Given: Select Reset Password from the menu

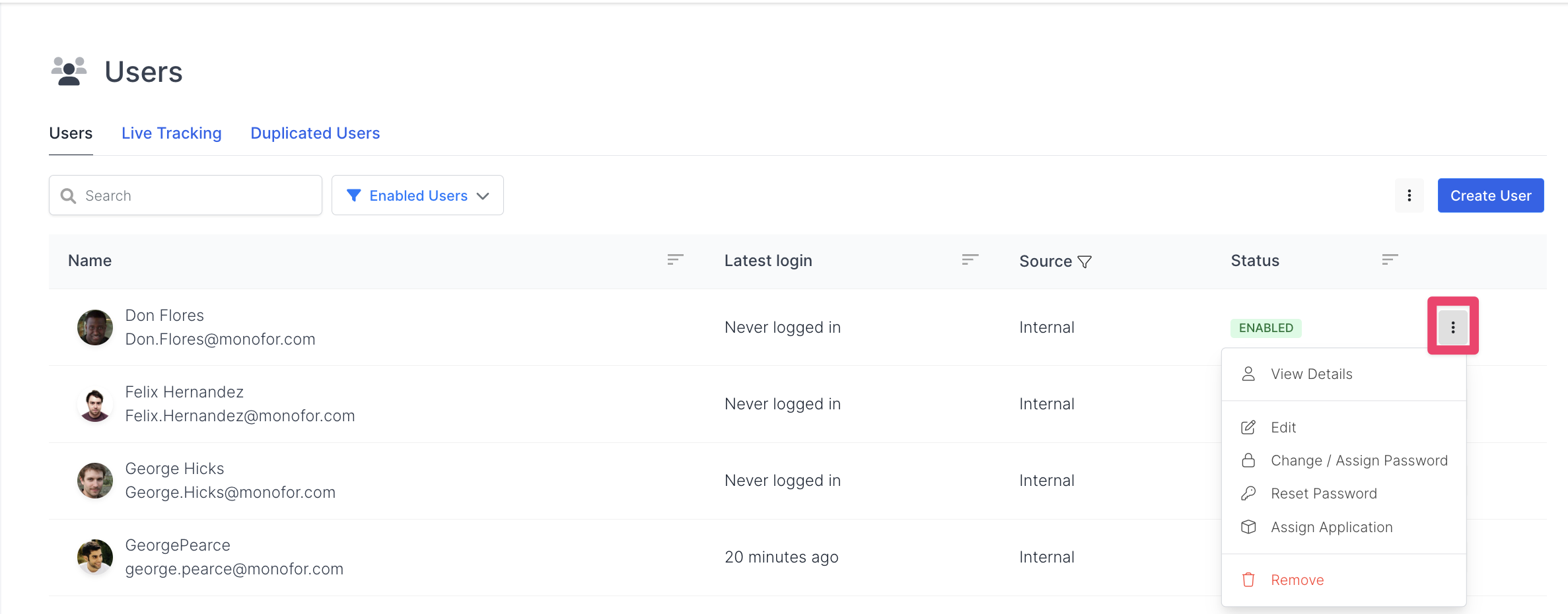Looking at the screenshot, I should pos(1324,494).
